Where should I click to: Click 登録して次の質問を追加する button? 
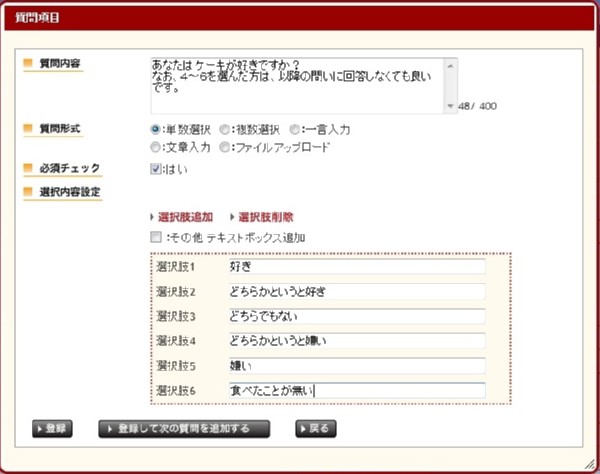[186, 429]
